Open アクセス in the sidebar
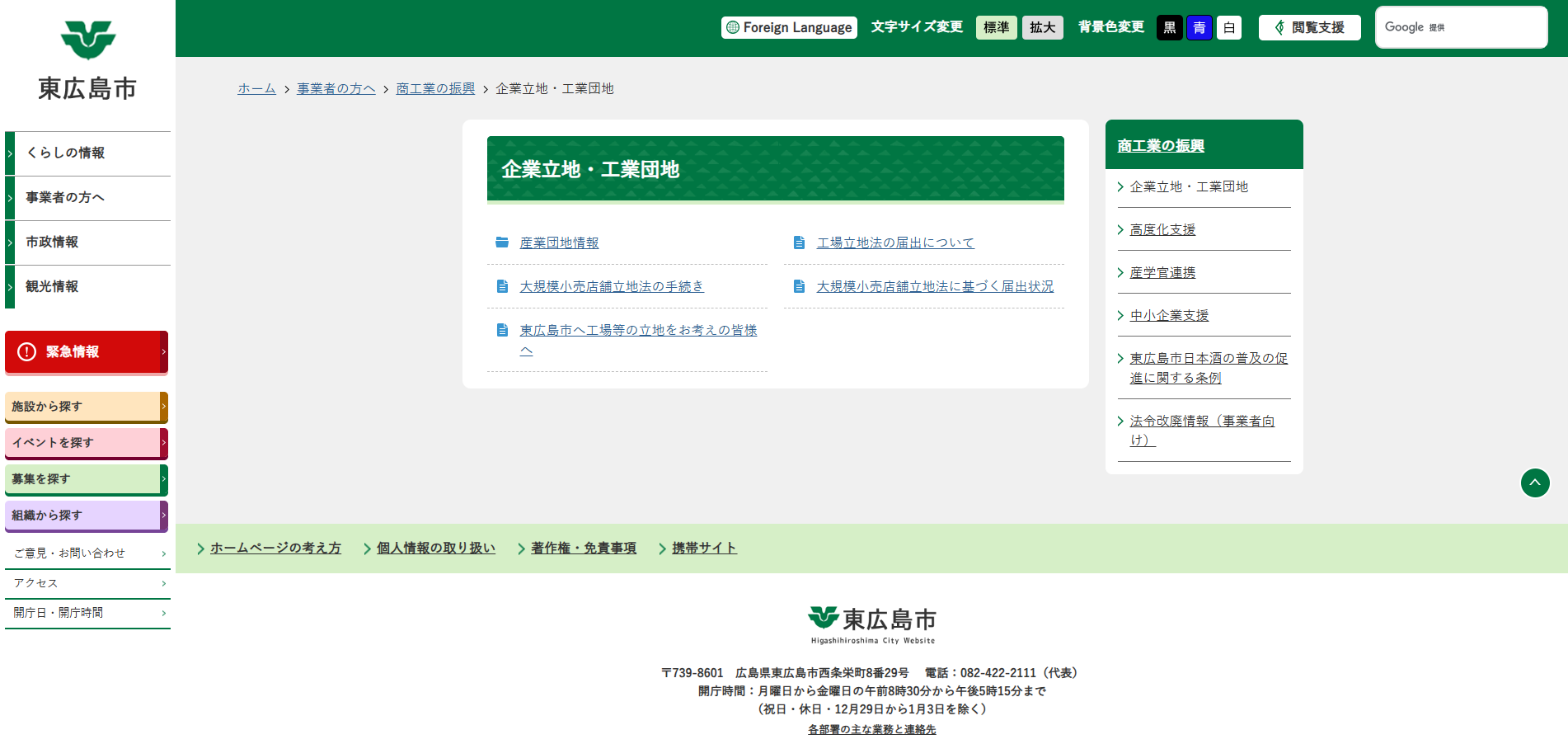The height and width of the screenshot is (744, 1568). click(x=87, y=583)
